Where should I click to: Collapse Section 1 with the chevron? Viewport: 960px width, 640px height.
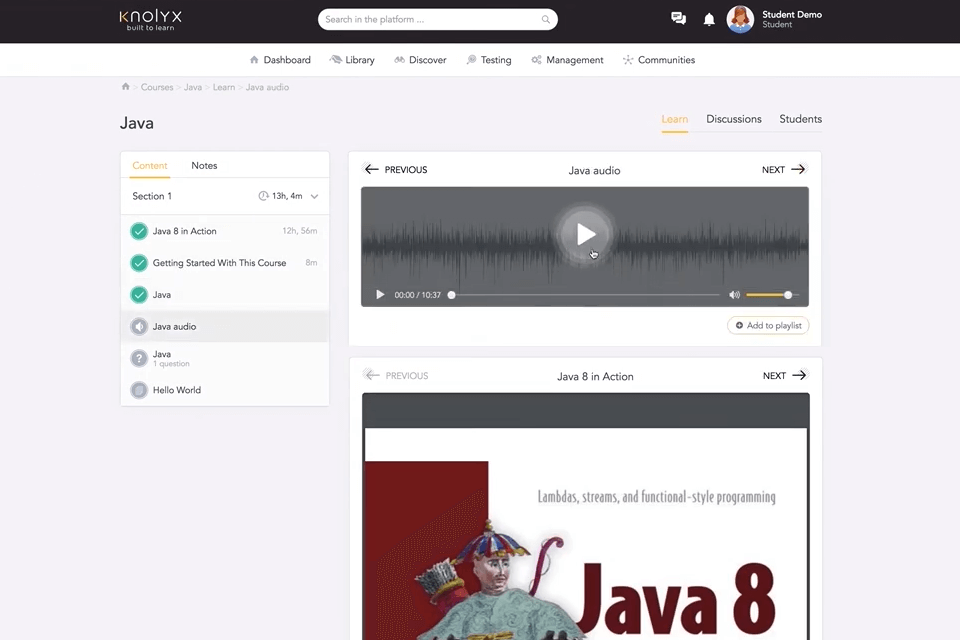314,197
